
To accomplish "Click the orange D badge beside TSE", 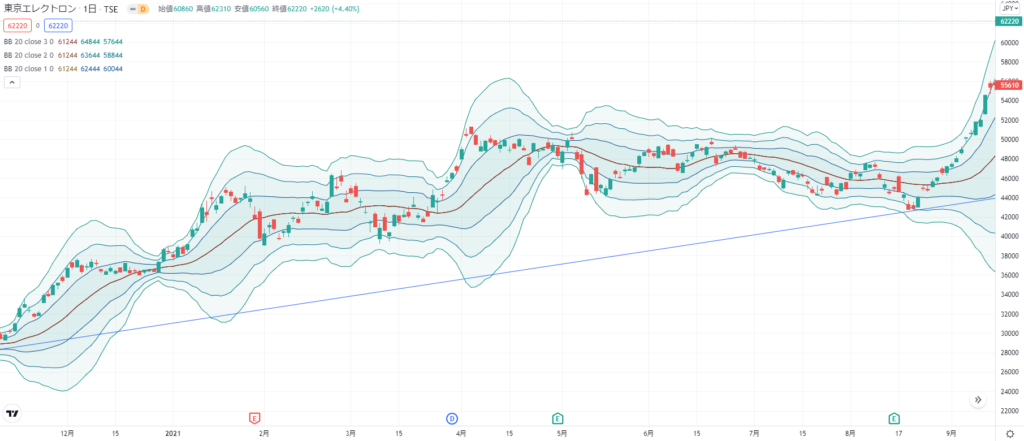I will tap(142, 9).
